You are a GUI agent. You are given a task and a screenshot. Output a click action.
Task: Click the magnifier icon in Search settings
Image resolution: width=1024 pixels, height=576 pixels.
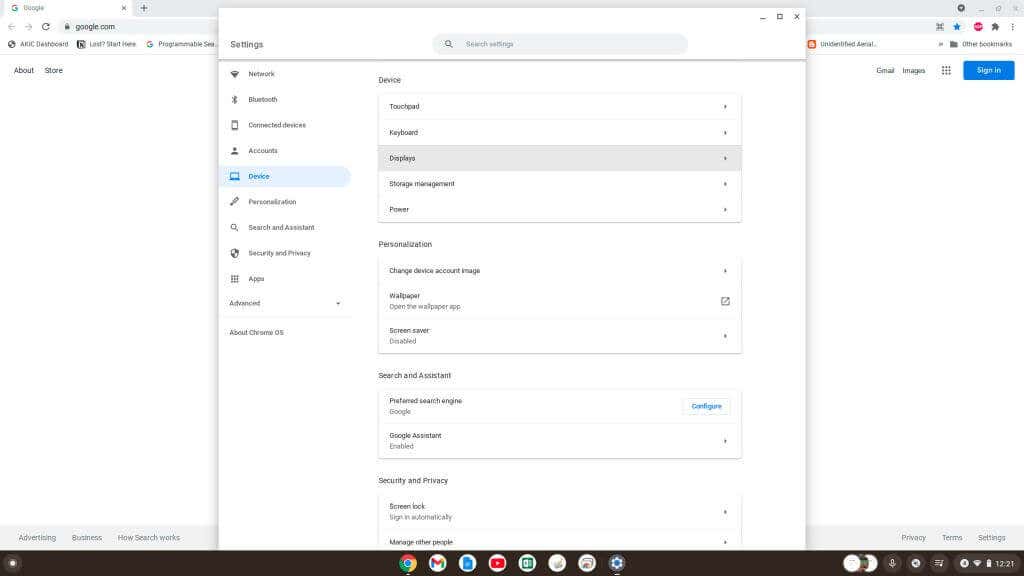[x=449, y=44]
